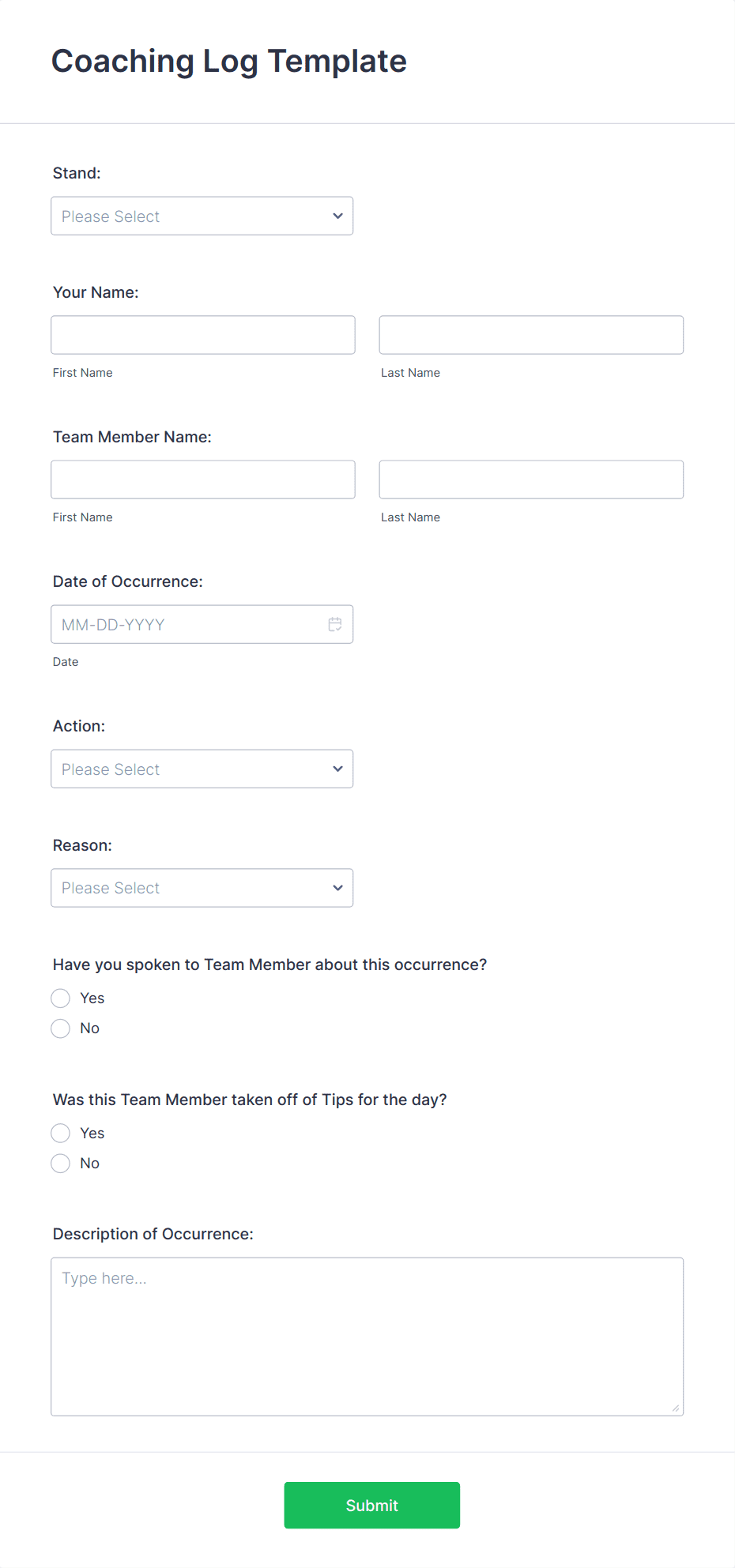
Task: Select No for spoken to Team Member question
Action: click(60, 1028)
